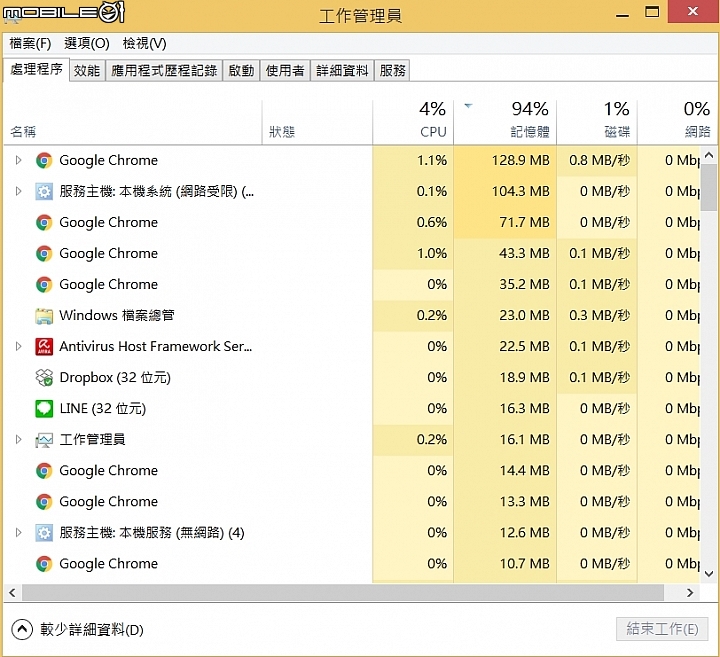
Task: Select the 處理程序 tab
Action: [x=36, y=69]
